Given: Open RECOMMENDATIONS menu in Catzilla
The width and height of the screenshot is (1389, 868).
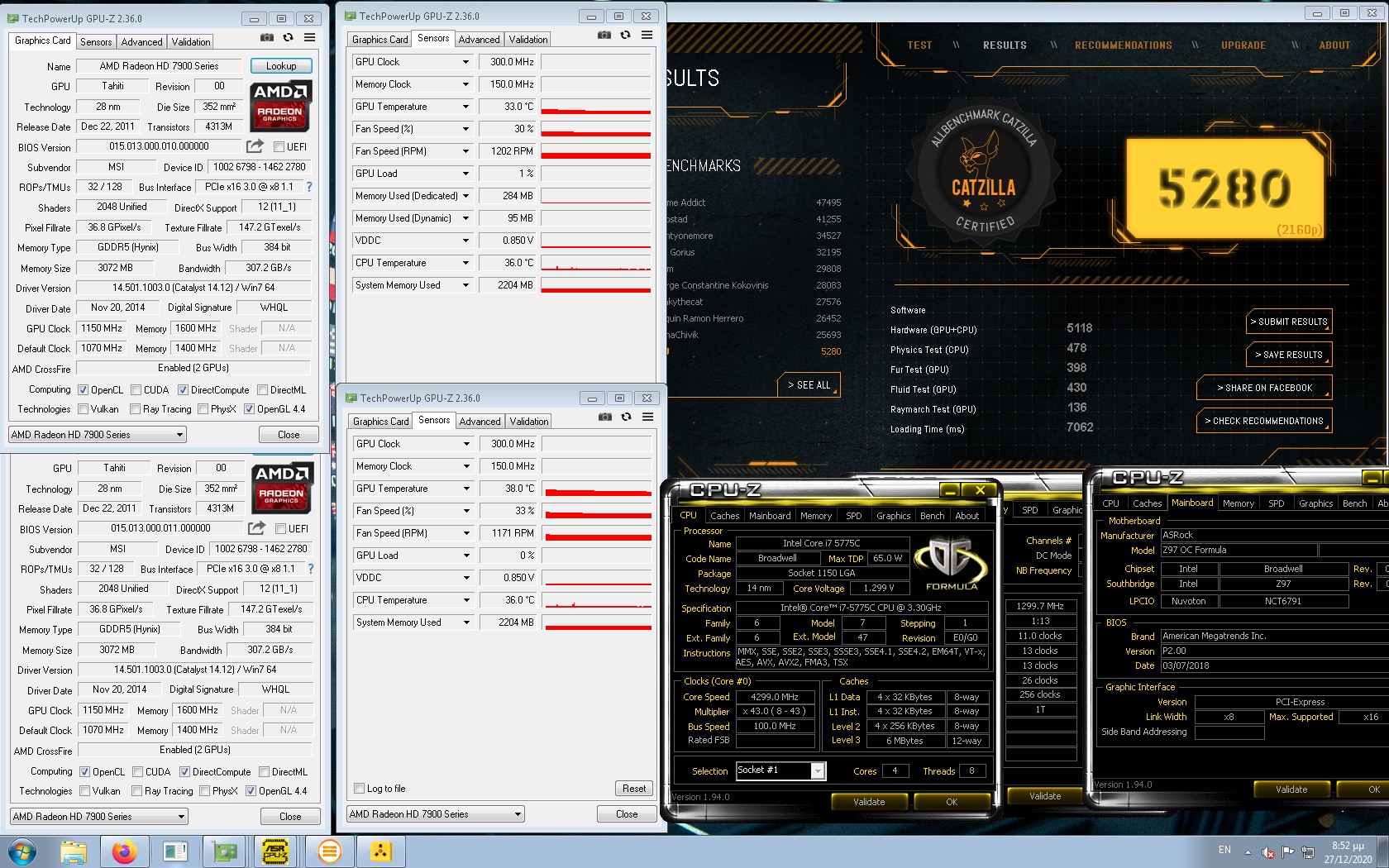Looking at the screenshot, I should point(1123,45).
